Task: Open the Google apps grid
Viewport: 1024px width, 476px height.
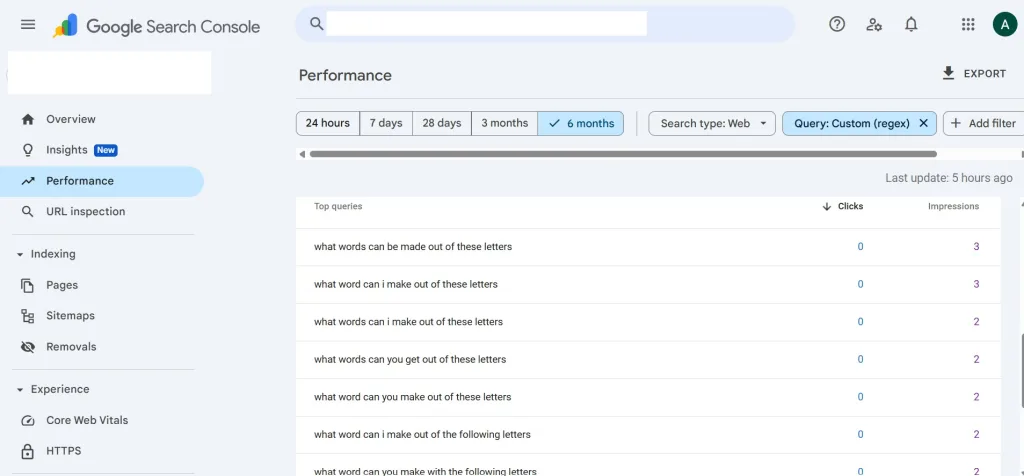Action: point(968,25)
